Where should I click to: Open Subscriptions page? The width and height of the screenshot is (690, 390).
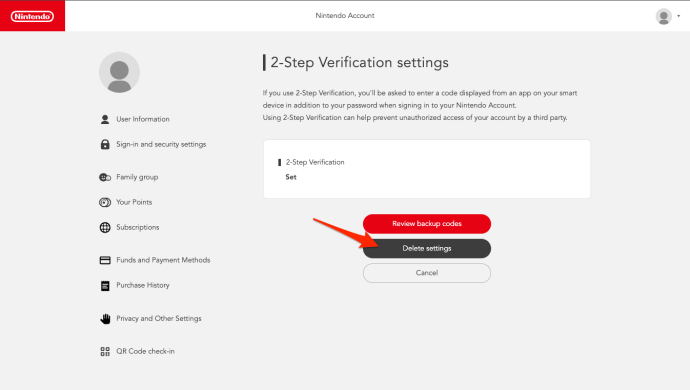(x=138, y=227)
